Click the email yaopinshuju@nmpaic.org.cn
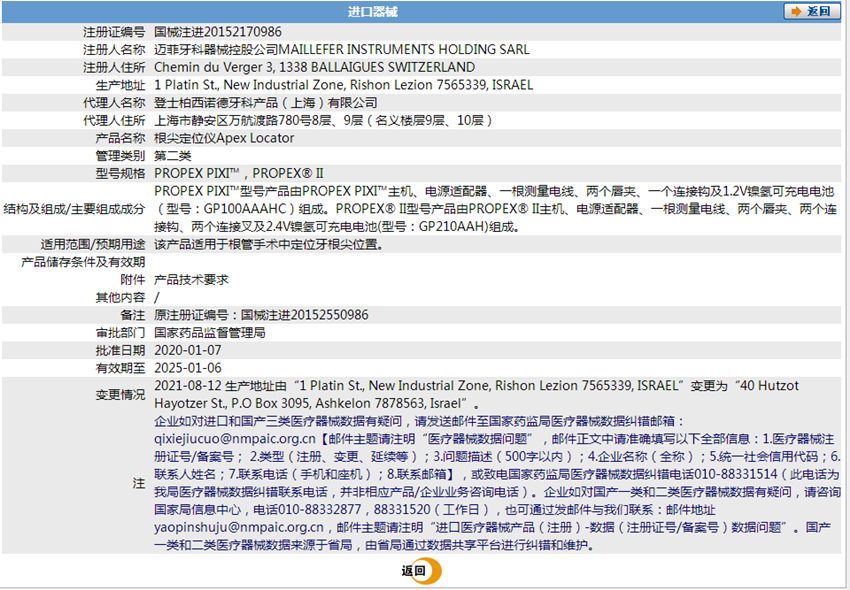 click(x=239, y=528)
